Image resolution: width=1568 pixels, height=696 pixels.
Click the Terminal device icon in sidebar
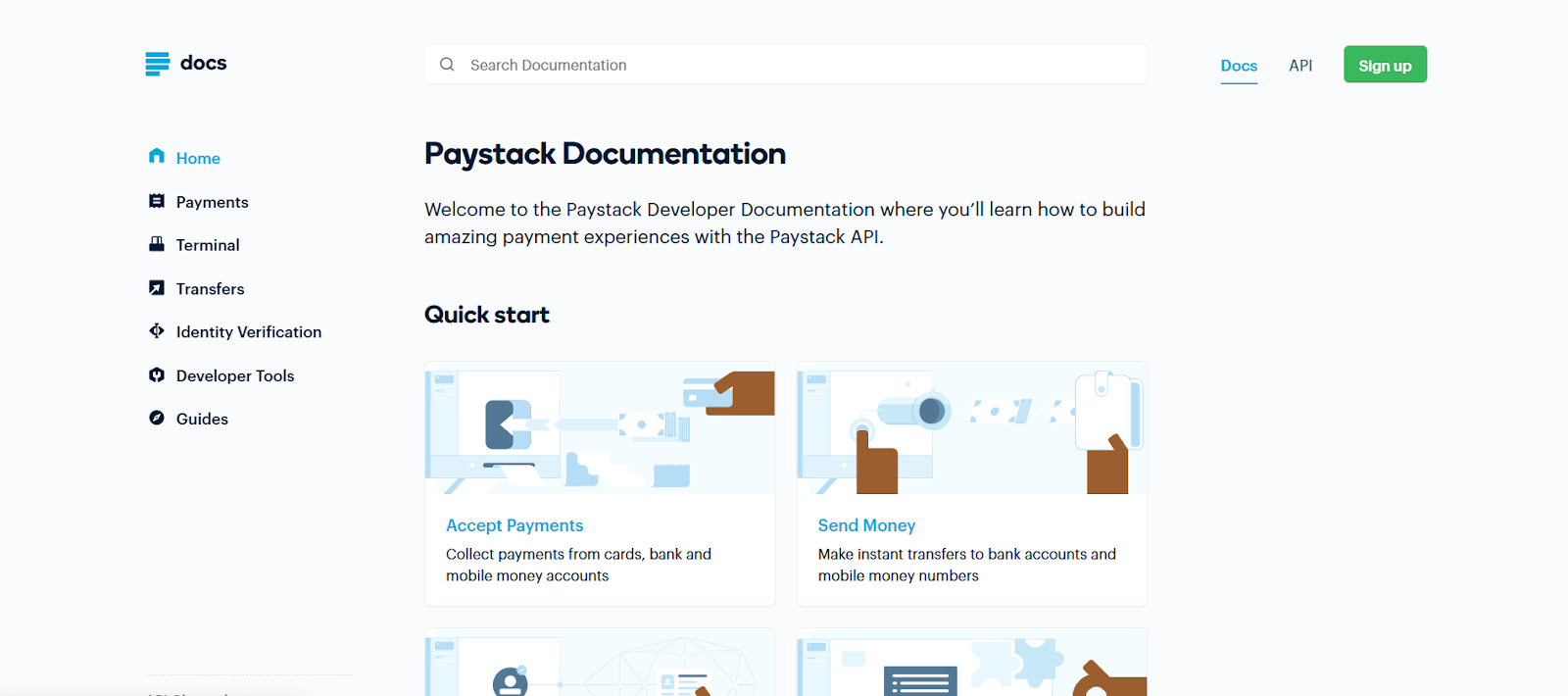pyautogui.click(x=157, y=244)
